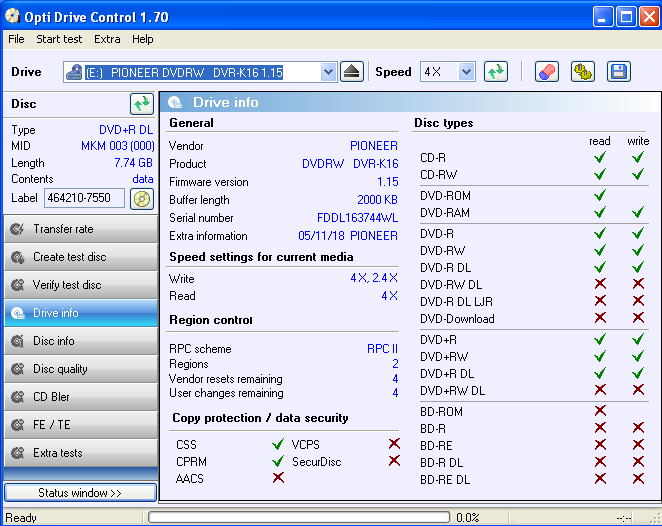662x526 pixels.
Task: Click the write speed value 4 X, 2.4 X
Action: 374,278
